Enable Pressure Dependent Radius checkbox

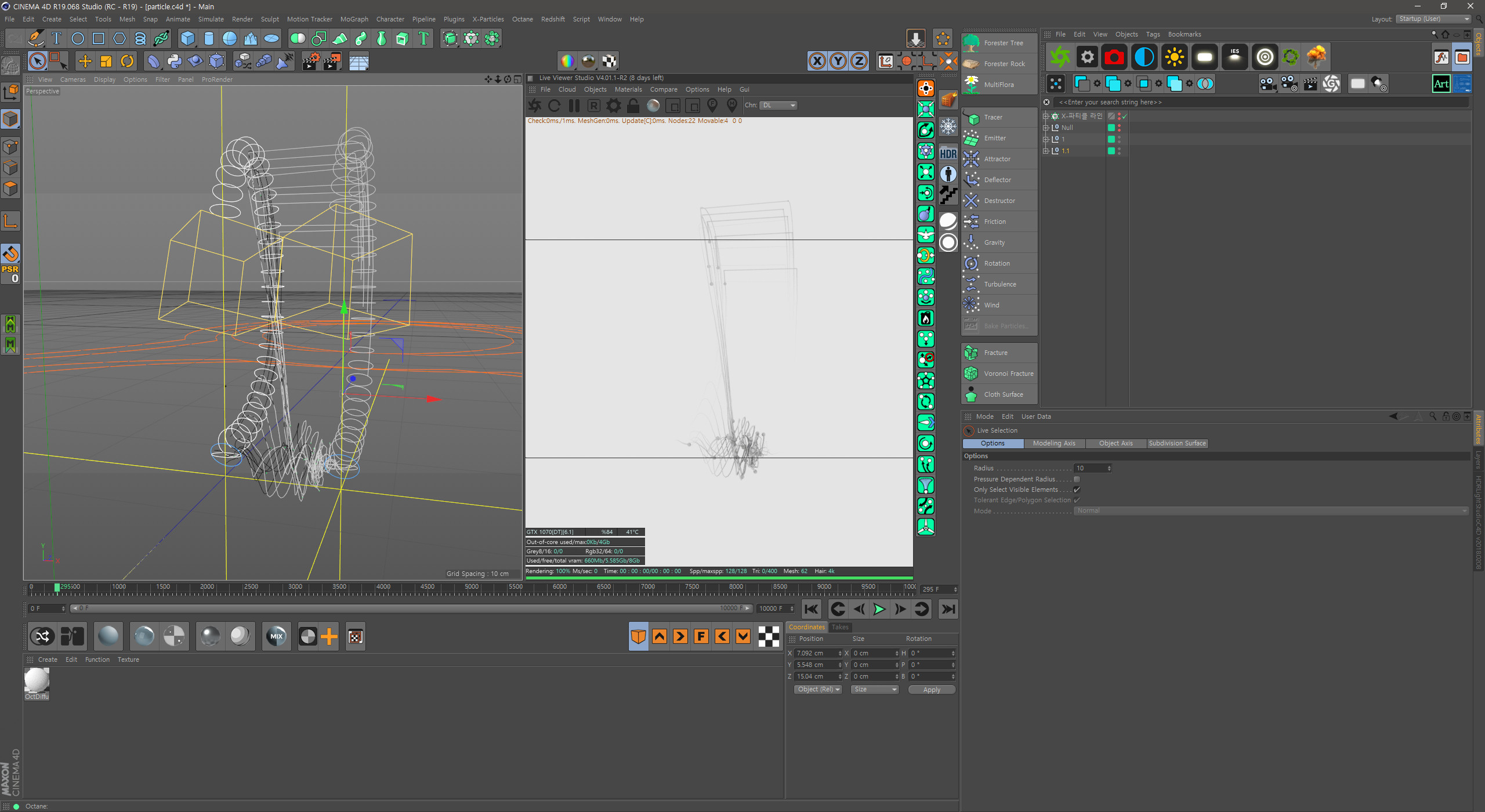click(1079, 479)
